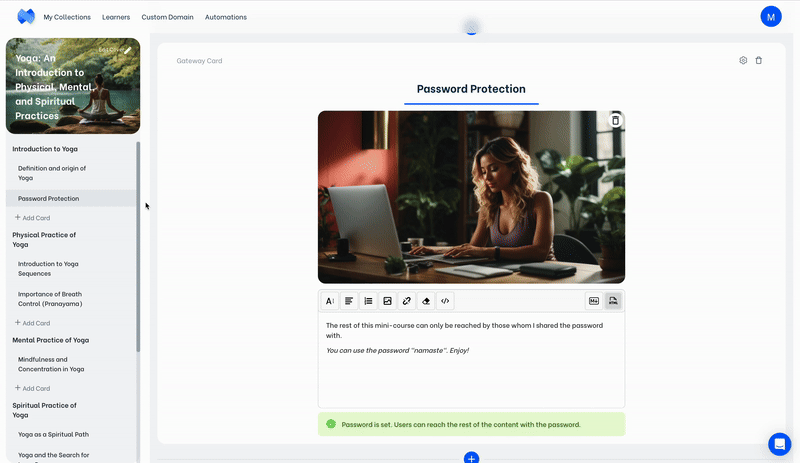800x463 pixels.
Task: Open Gateway Card settings gear
Action: pyautogui.click(x=743, y=60)
